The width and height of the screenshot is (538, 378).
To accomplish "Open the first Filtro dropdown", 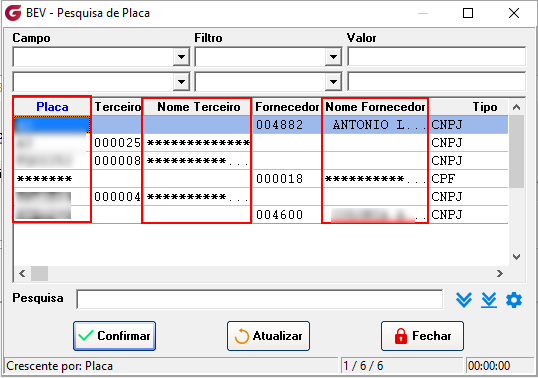I will click(x=333, y=57).
